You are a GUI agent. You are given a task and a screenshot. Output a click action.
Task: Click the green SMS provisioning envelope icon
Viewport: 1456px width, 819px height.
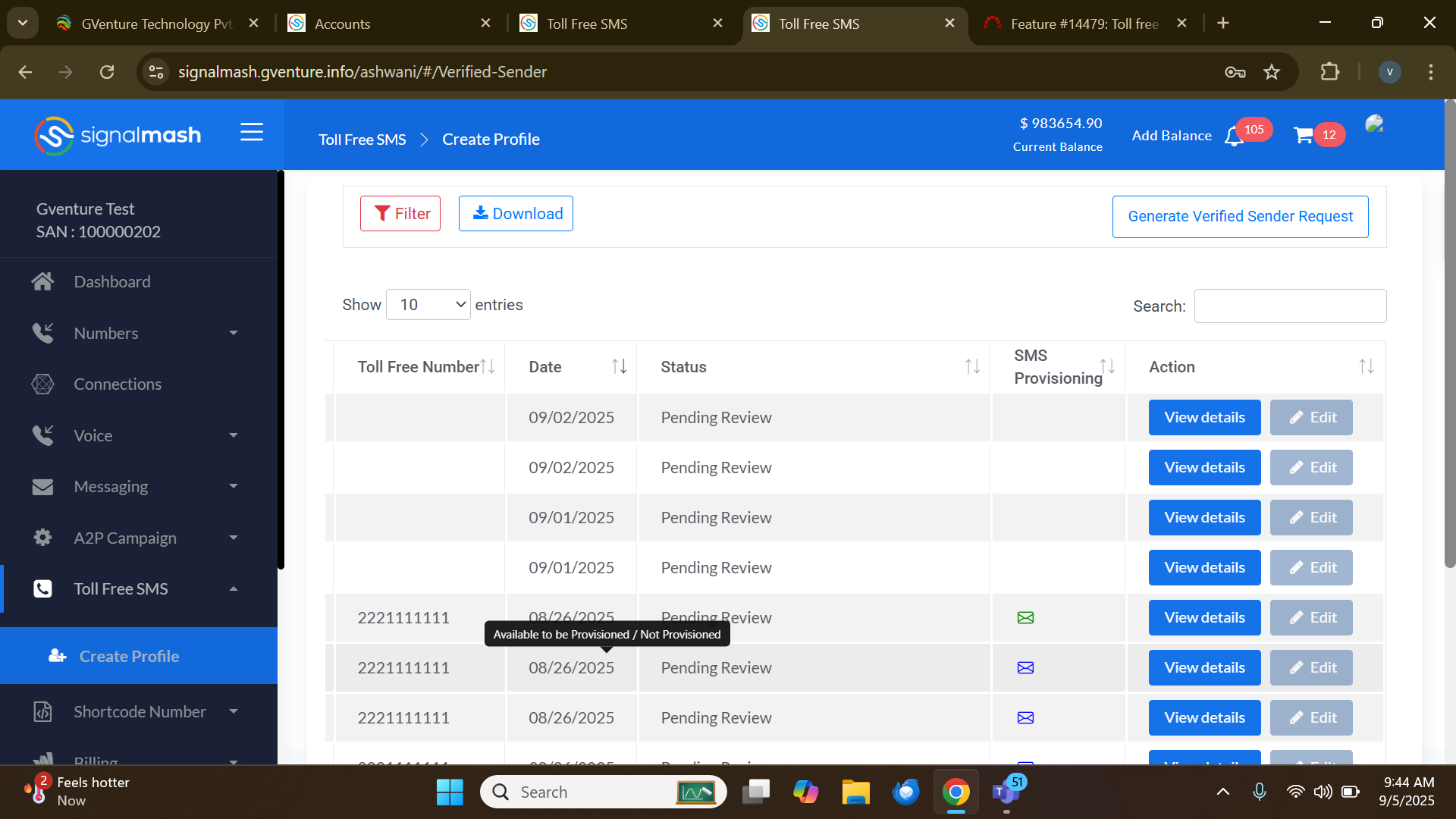coord(1025,618)
